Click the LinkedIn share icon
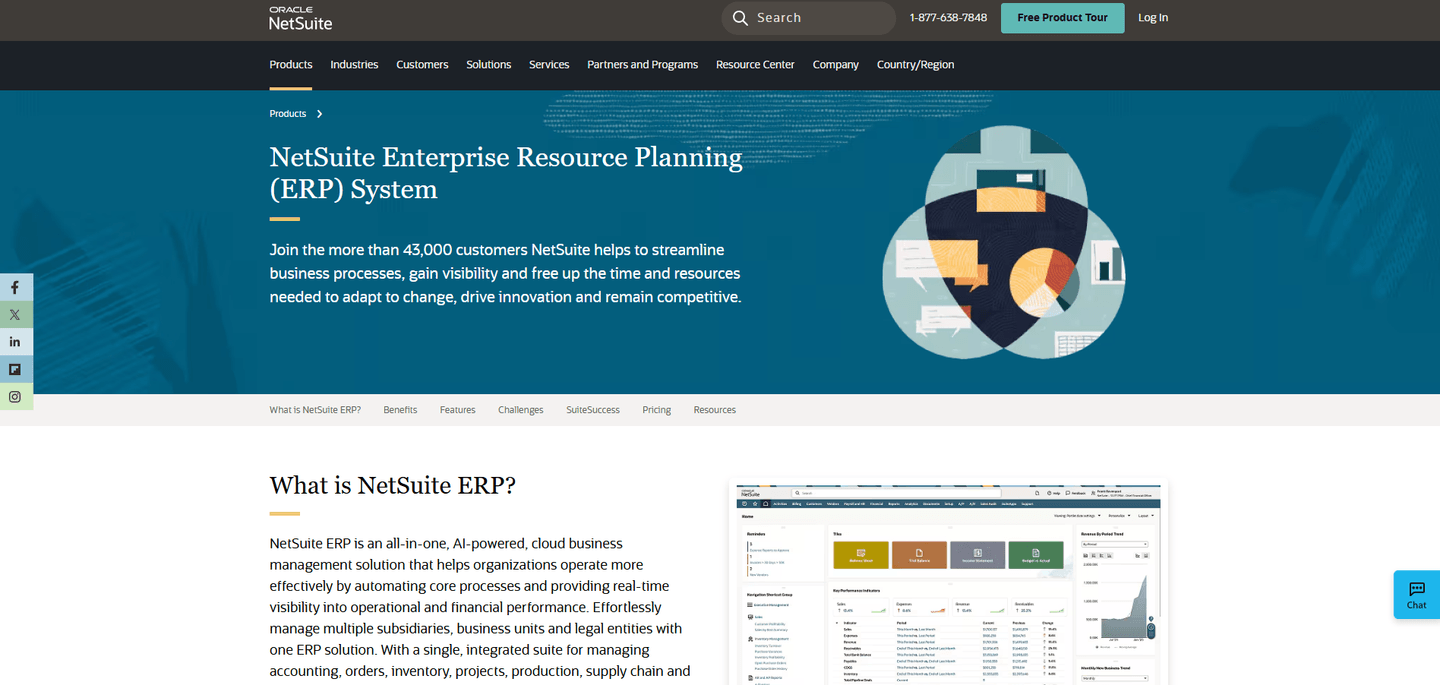The image size is (1440, 685). (x=15, y=342)
